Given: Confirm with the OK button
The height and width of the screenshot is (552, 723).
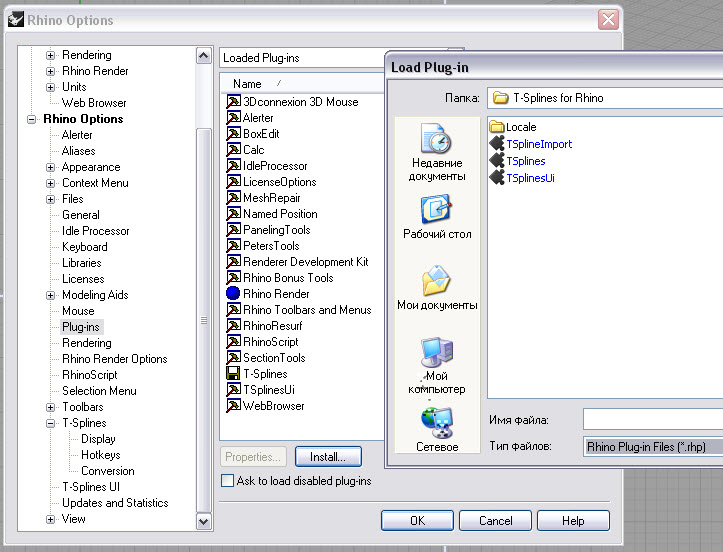Looking at the screenshot, I should 417,520.
